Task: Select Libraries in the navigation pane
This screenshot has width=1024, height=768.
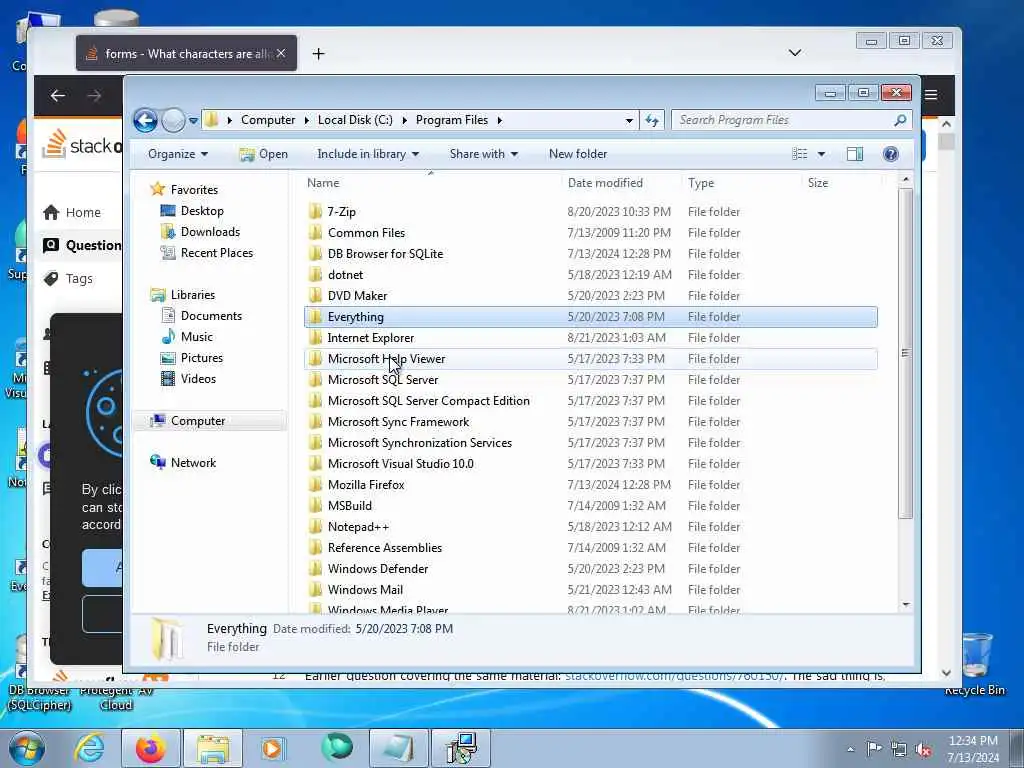Action: pos(192,295)
